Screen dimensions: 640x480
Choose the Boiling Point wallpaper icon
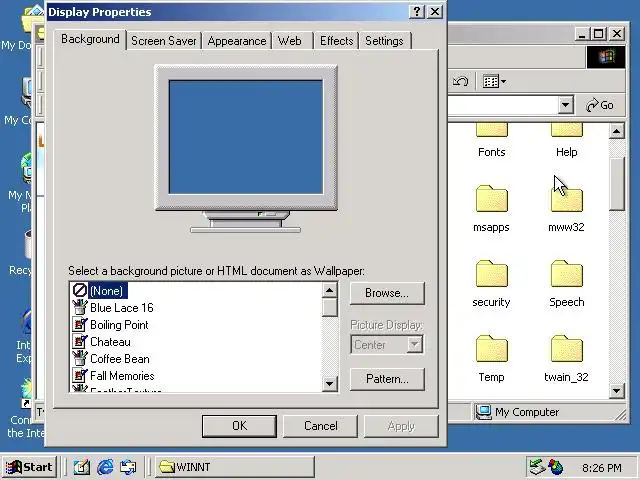80,325
